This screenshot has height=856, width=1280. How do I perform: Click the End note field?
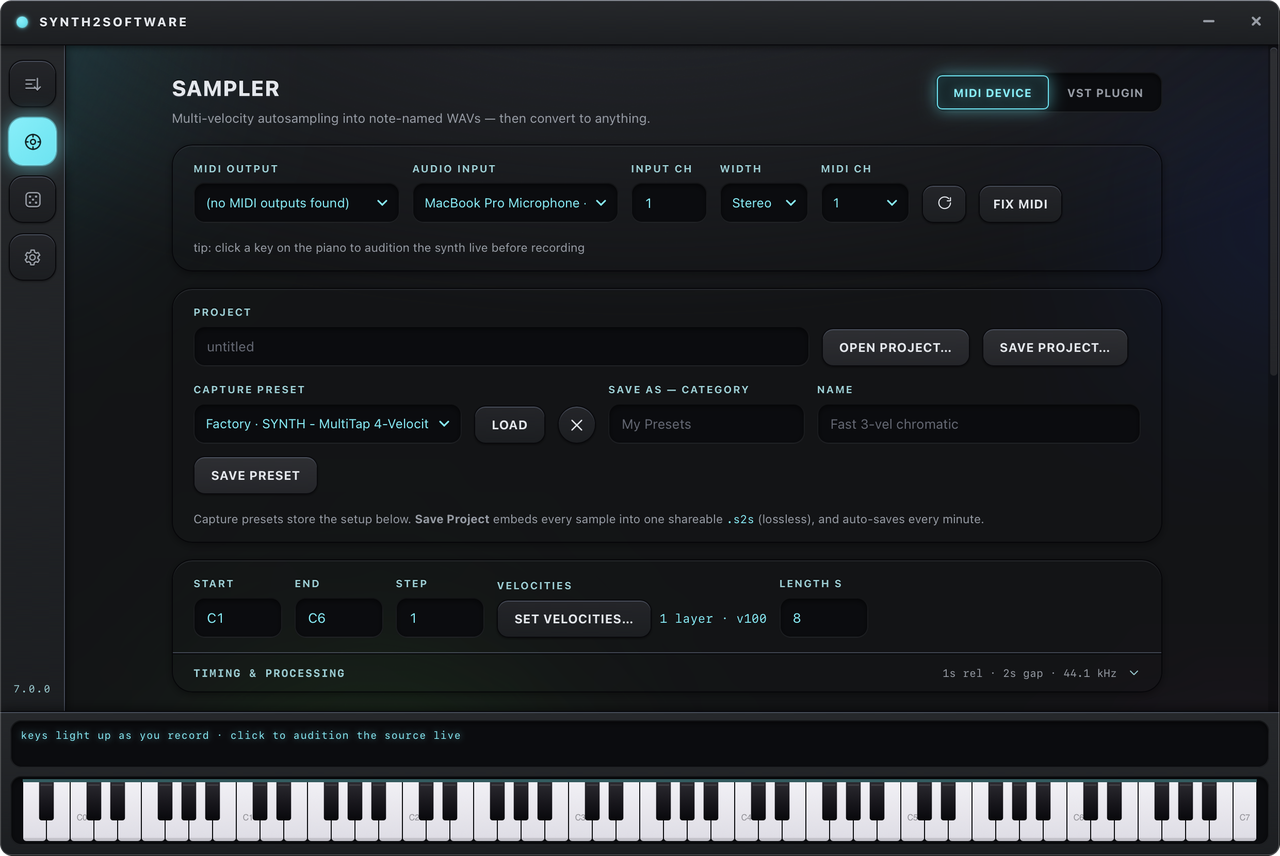[x=339, y=618]
